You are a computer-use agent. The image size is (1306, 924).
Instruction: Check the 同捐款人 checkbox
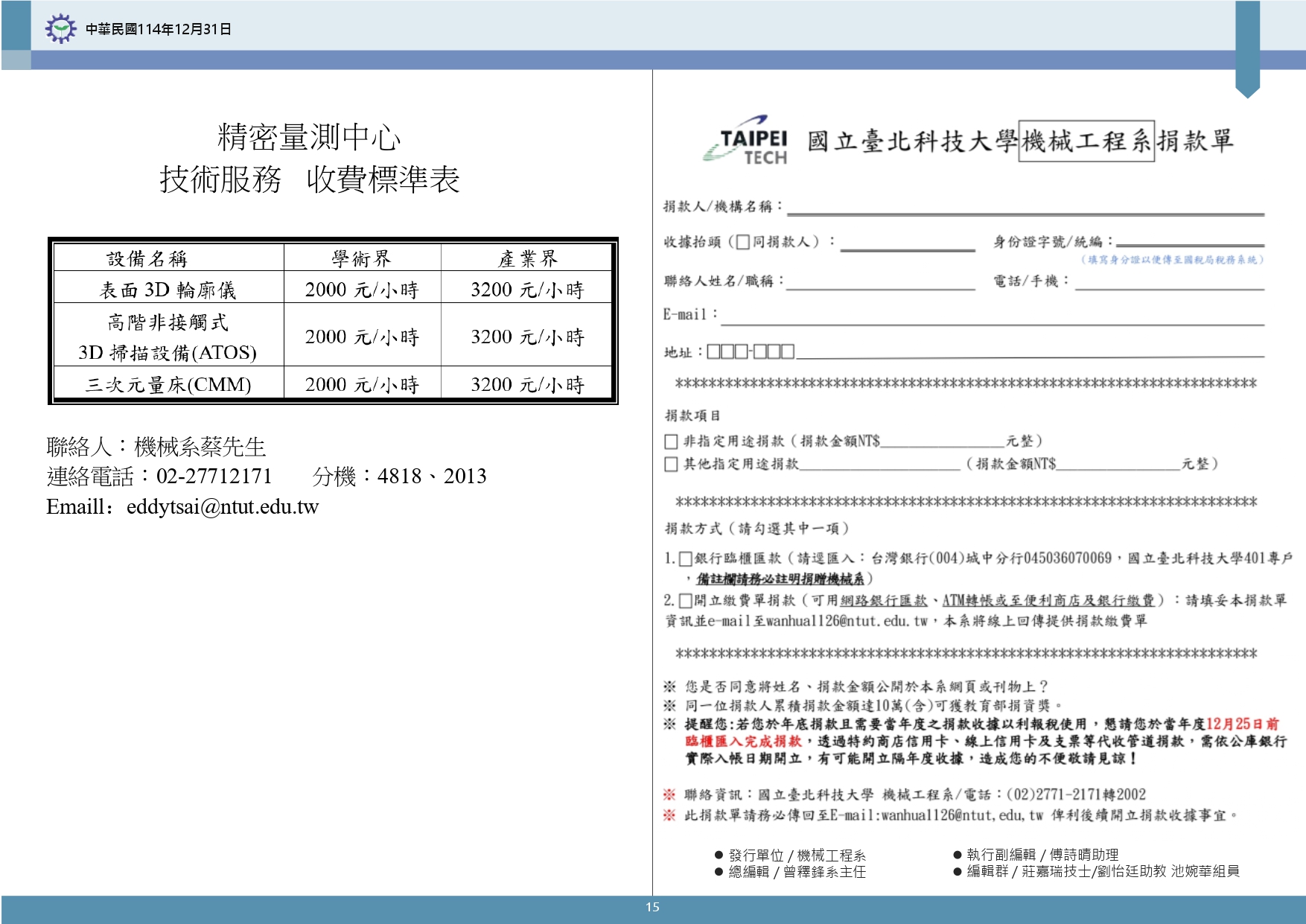click(742, 242)
